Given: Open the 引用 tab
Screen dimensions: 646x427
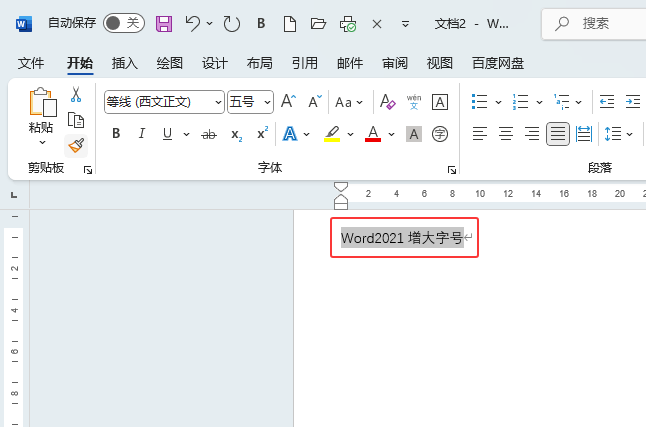Looking at the screenshot, I should tap(305, 63).
